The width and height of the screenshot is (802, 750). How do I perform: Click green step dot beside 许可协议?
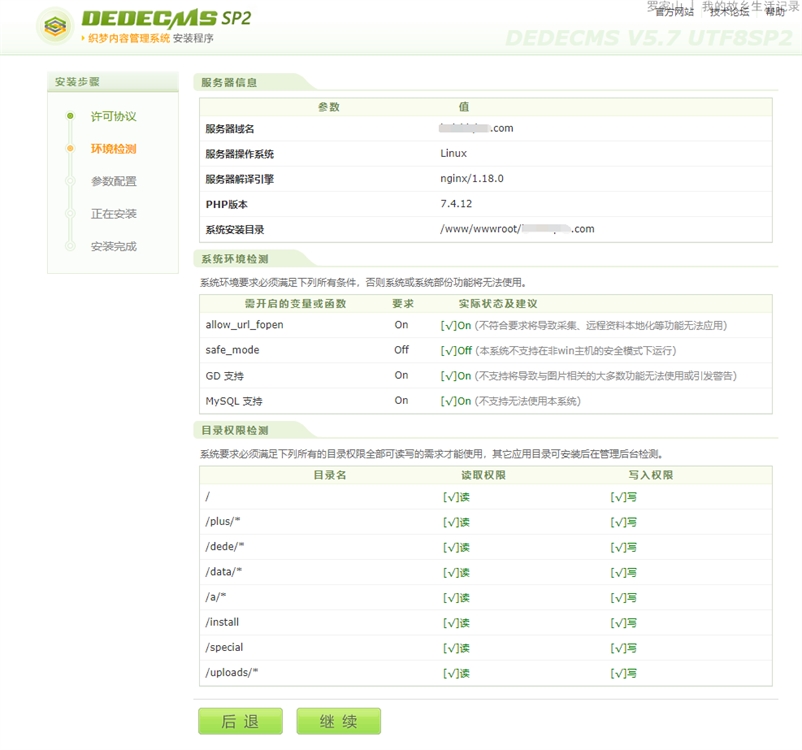click(x=70, y=116)
